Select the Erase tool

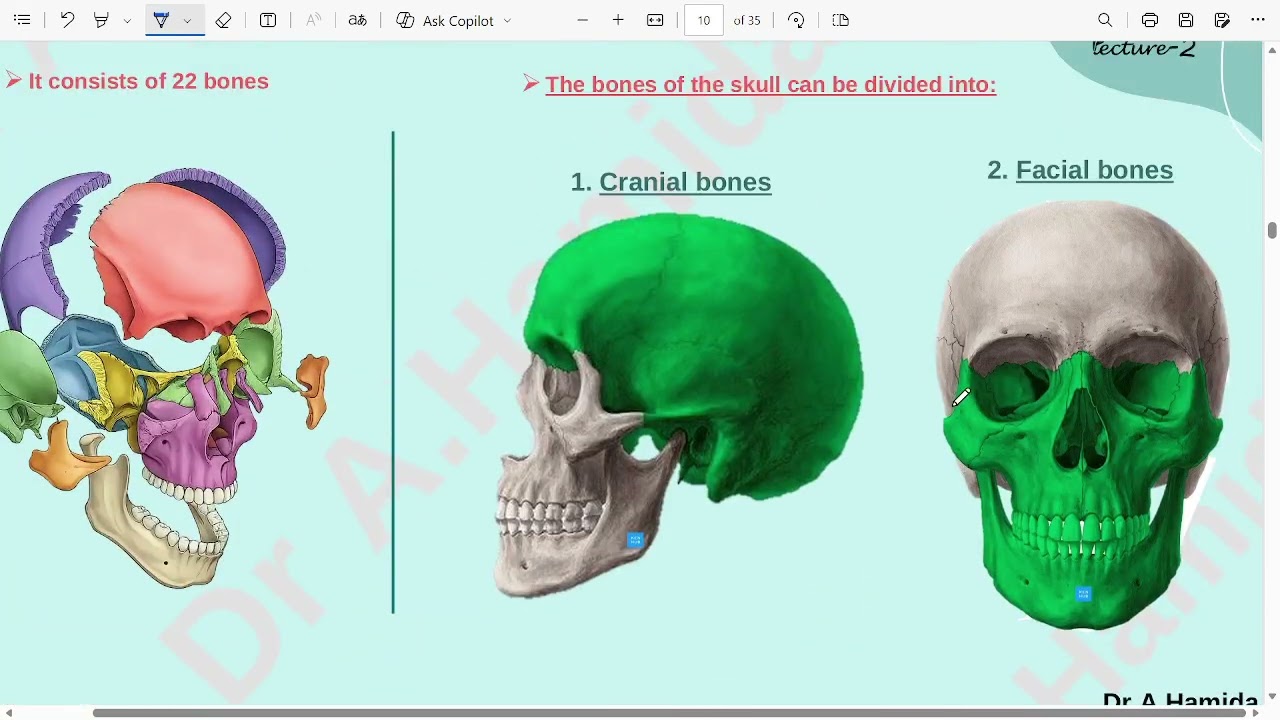click(x=224, y=20)
